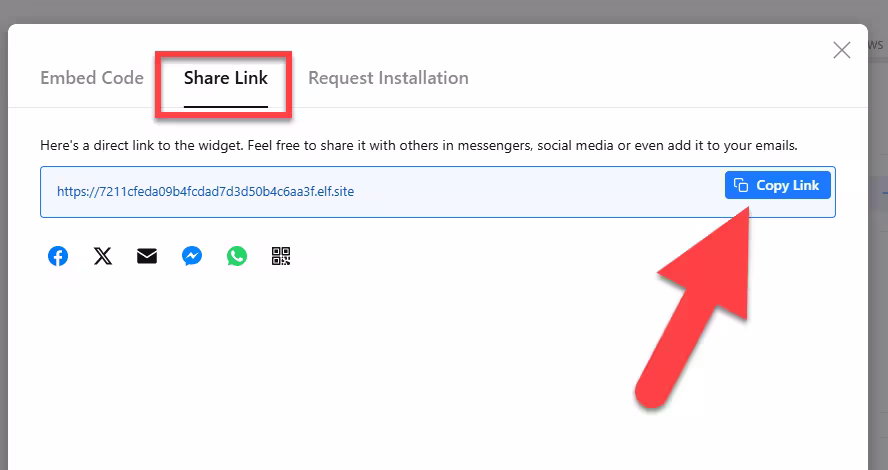This screenshot has width=888, height=470.
Task: Share widget link on WhatsApp
Action: [237, 256]
